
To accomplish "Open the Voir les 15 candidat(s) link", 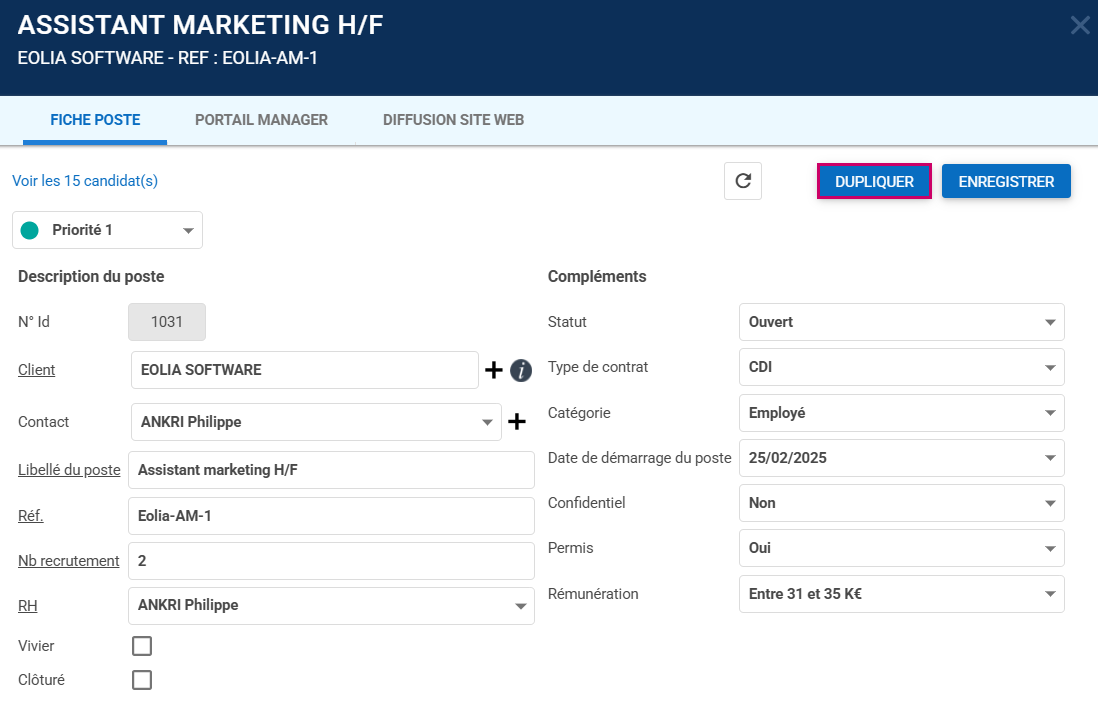I will (x=85, y=181).
